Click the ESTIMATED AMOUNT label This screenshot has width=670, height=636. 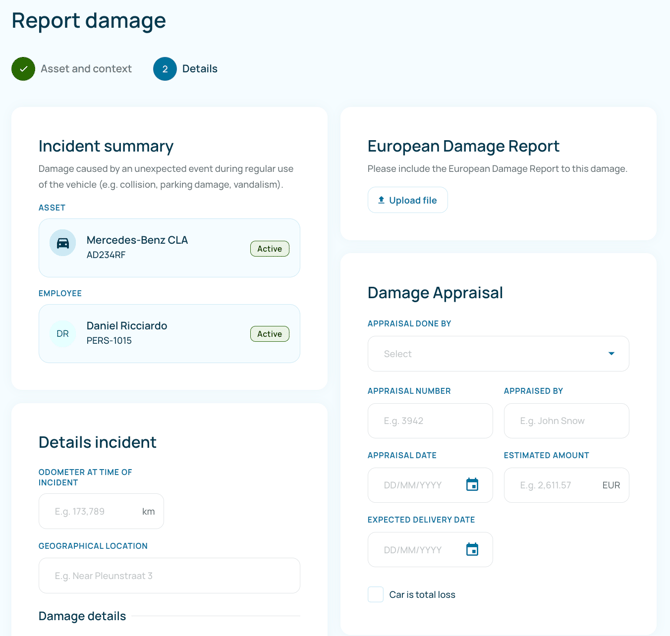546,455
